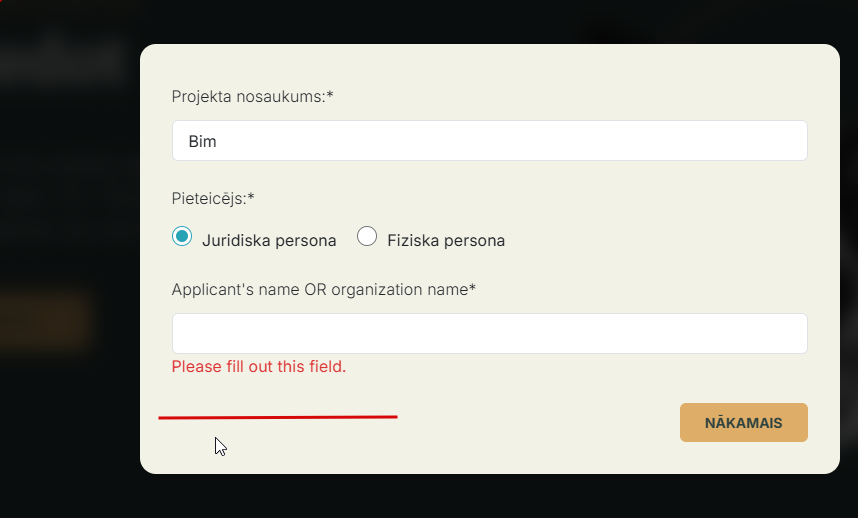Click the red horizontal line in the dialog

point(278,417)
